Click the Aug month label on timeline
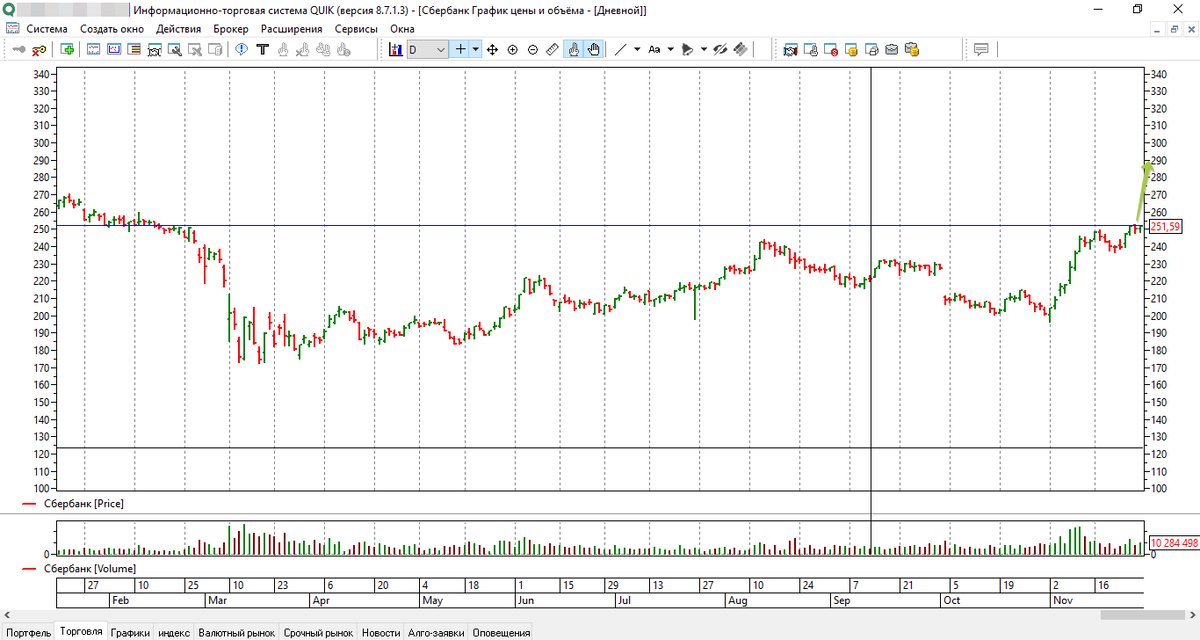 coord(736,601)
